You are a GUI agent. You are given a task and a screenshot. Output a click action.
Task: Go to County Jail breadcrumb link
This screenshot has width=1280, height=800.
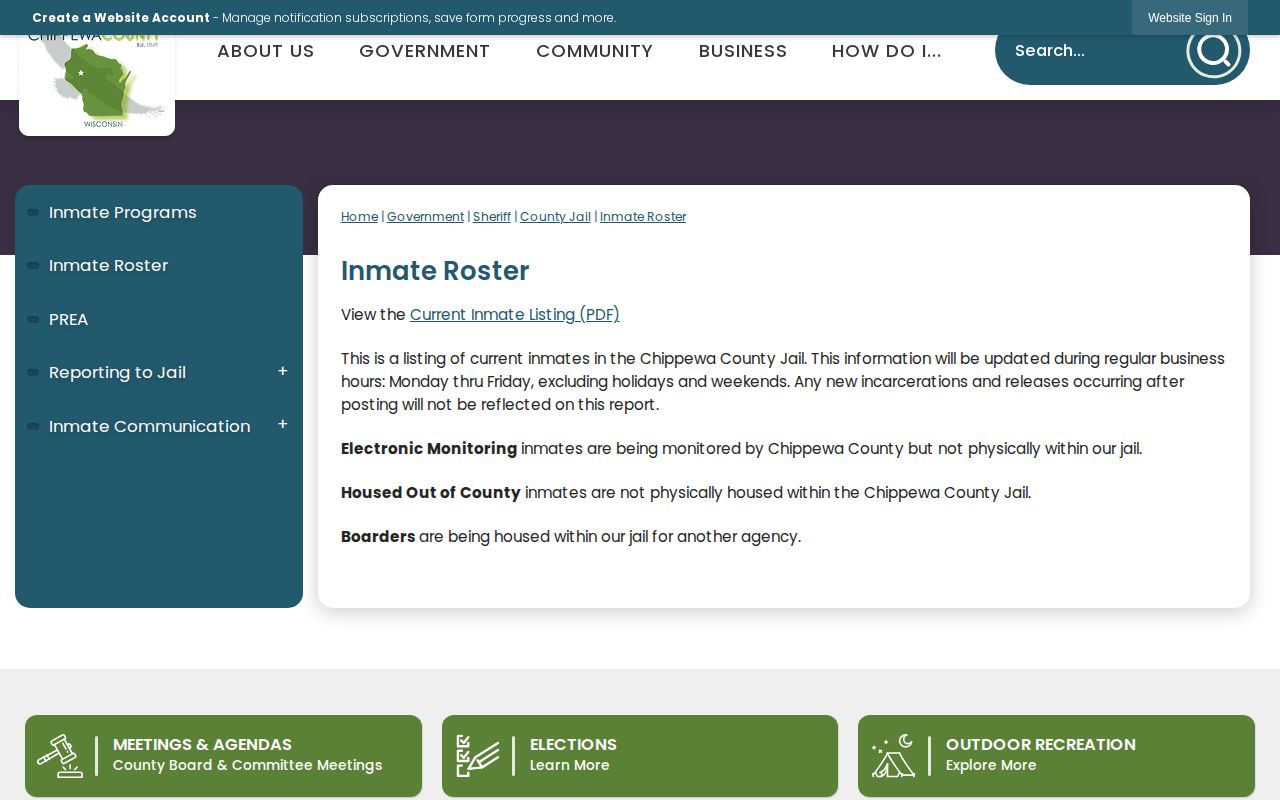555,217
